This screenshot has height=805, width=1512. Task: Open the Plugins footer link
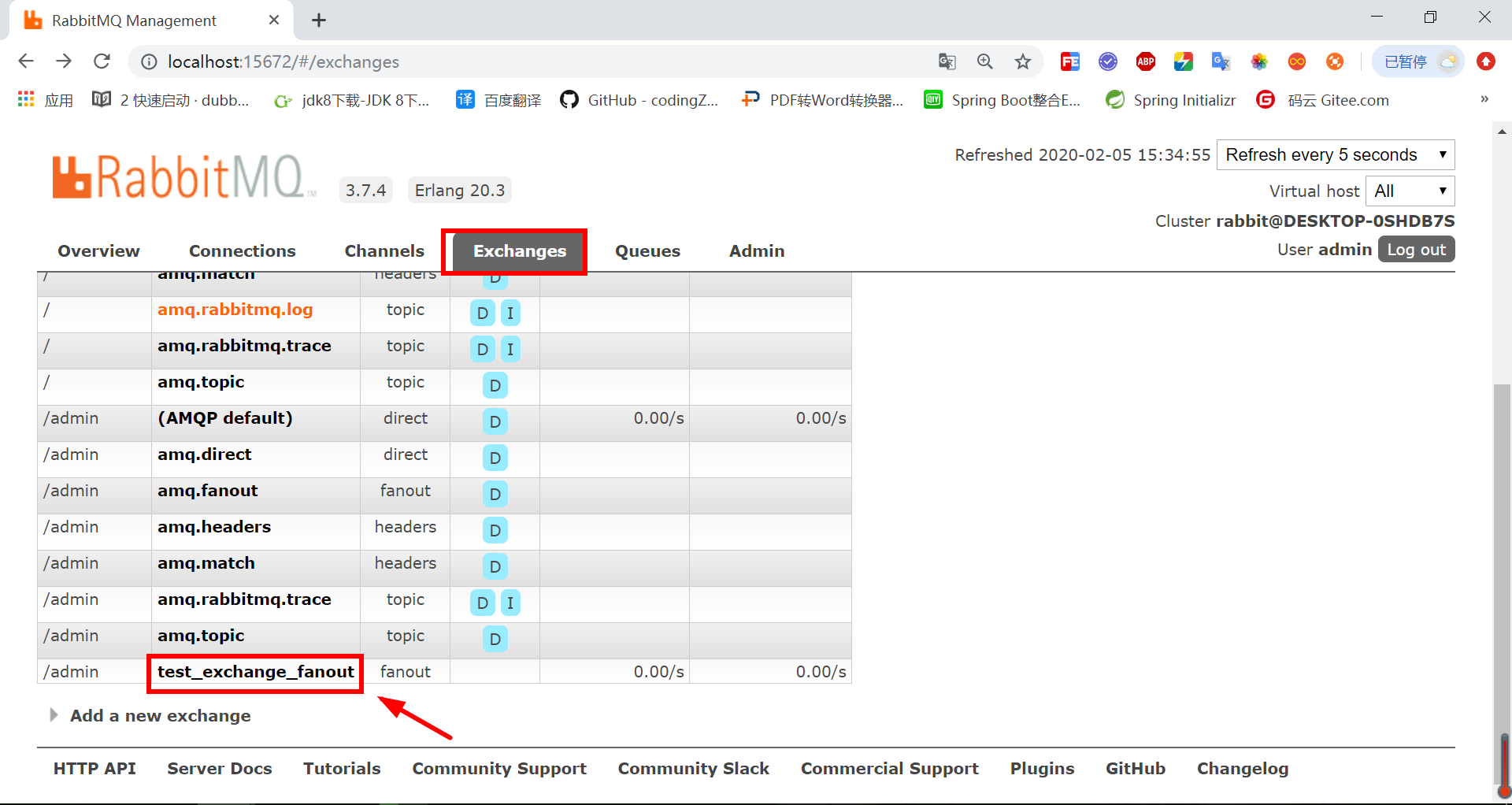(1042, 769)
